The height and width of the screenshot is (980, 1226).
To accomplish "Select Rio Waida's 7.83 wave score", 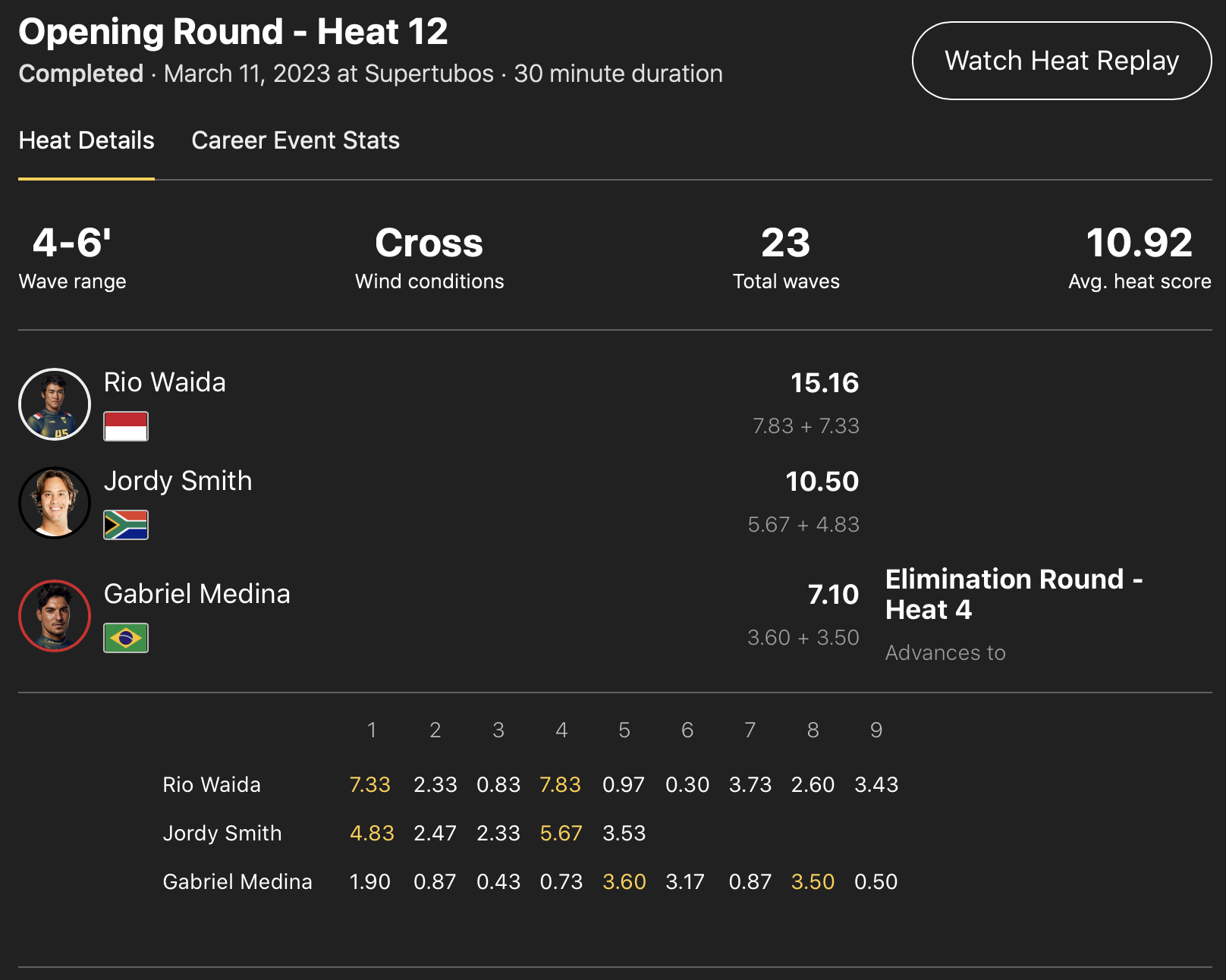I will [x=560, y=784].
